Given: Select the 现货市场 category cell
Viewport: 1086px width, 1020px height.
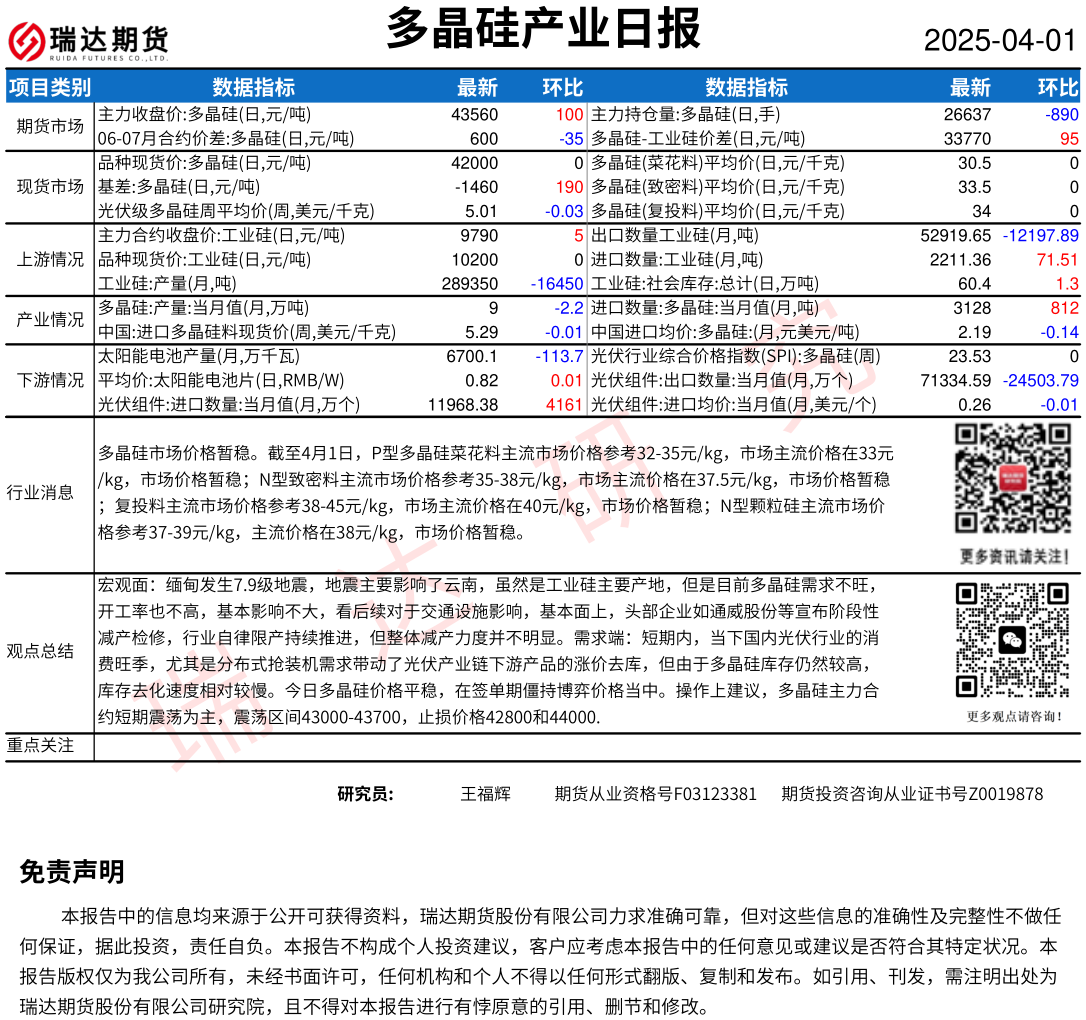Looking at the screenshot, I should pos(50,186).
